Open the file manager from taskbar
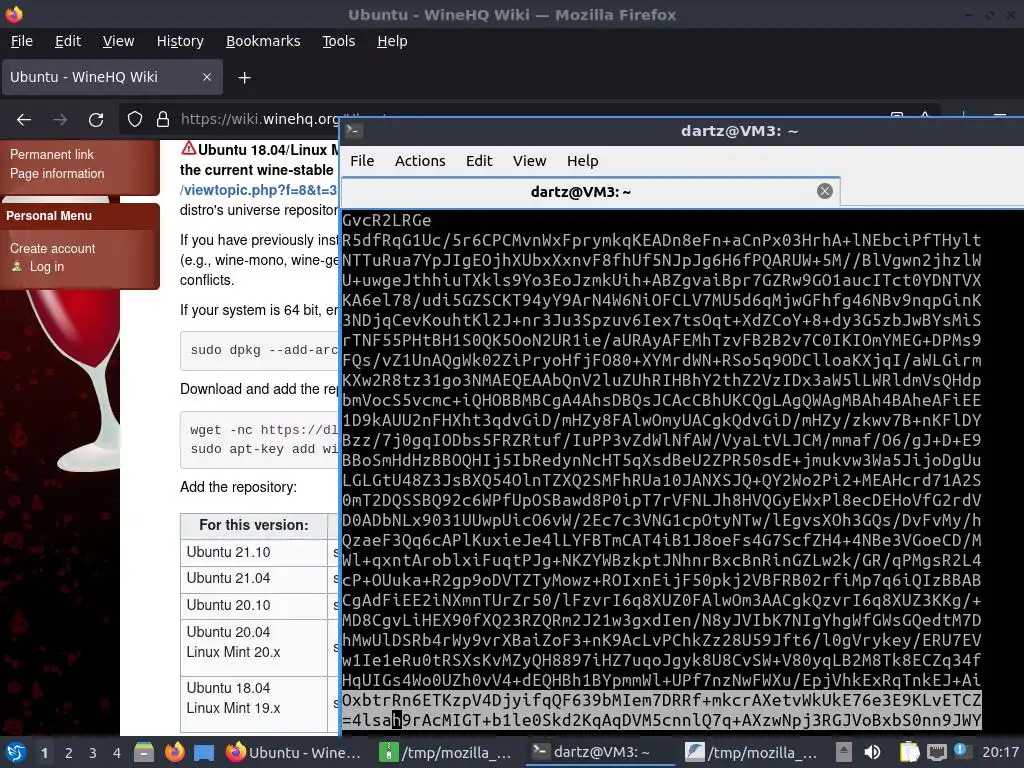The image size is (1024, 768). 144,752
